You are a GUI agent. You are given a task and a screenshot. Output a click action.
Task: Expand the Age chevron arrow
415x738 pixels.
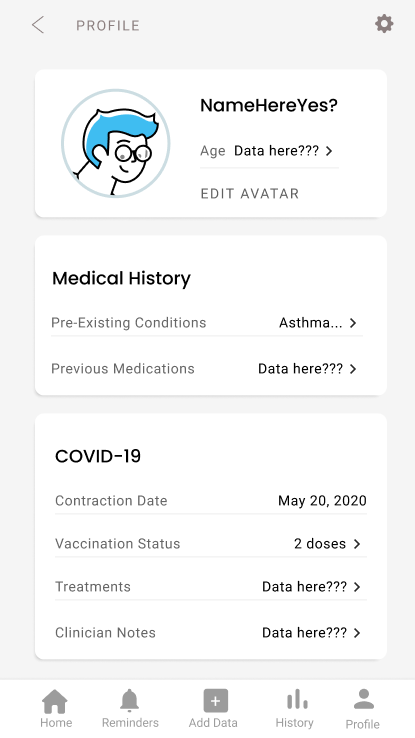coord(329,151)
